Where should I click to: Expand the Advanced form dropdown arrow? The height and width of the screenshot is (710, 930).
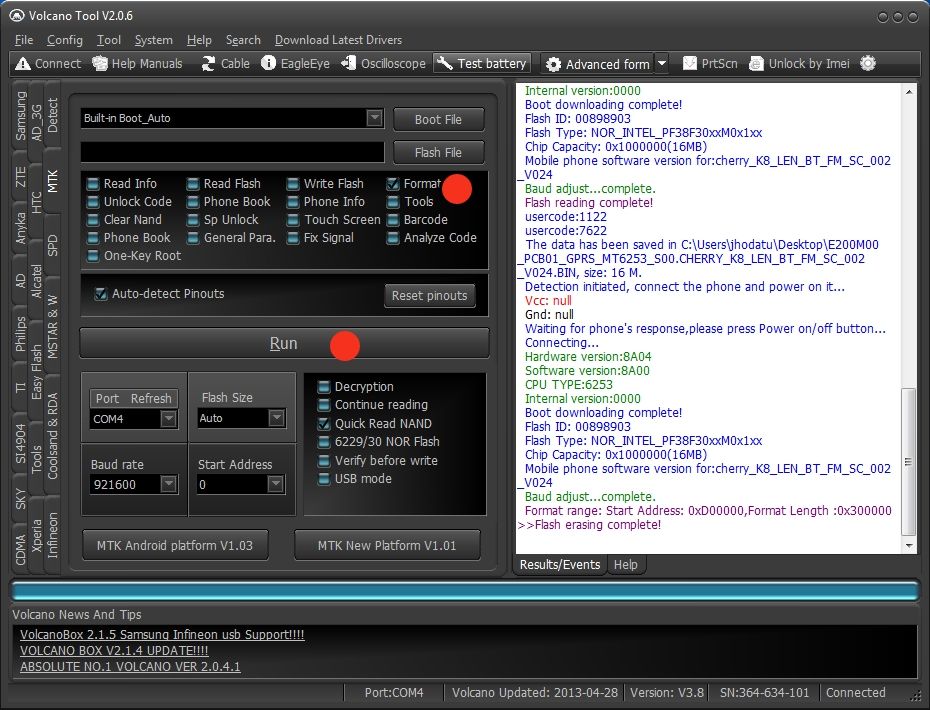pos(661,64)
